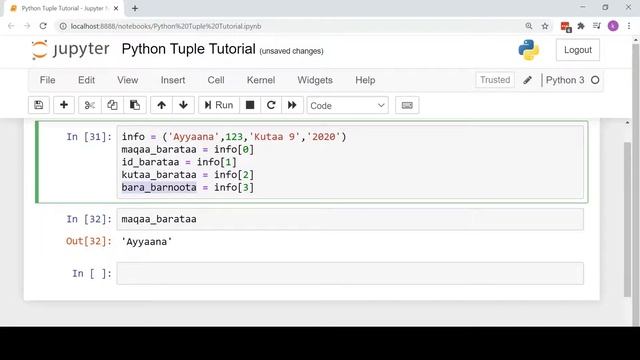Open the File menu
Screen dimensions: 640x360
pyautogui.click(x=47, y=80)
